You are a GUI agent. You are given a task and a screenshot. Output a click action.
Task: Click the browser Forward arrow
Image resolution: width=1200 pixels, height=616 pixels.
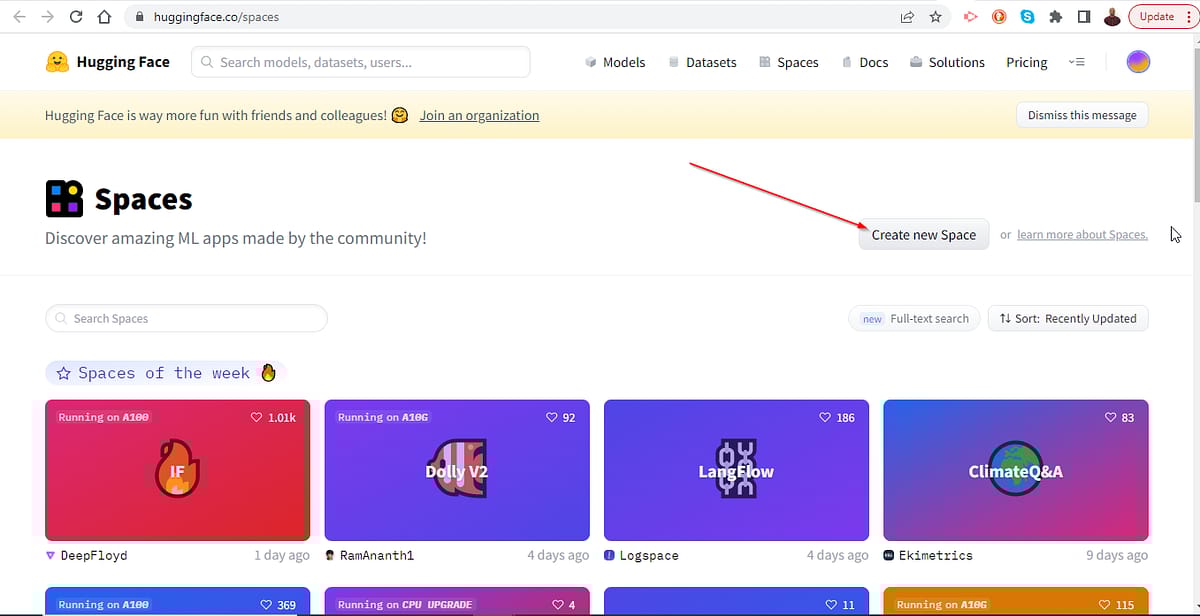tap(48, 17)
